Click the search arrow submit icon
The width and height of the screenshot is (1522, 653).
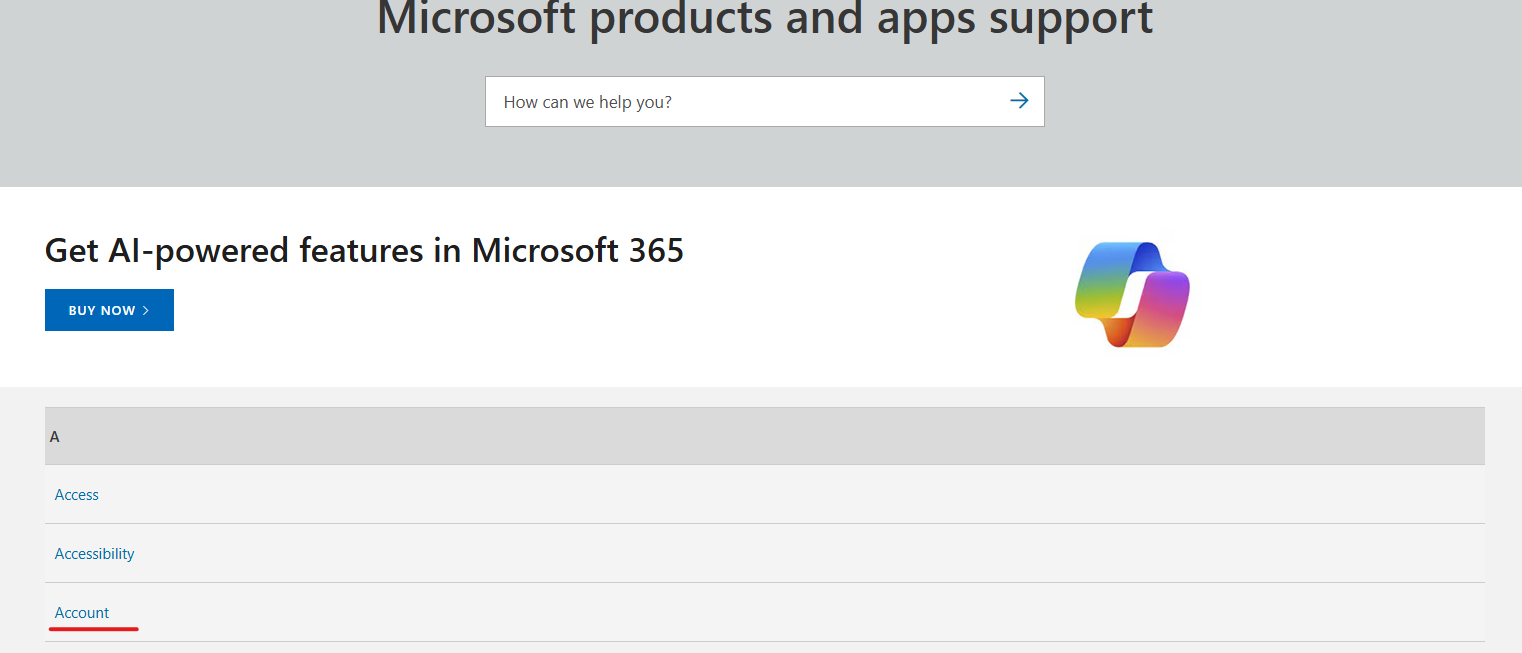pos(1019,101)
